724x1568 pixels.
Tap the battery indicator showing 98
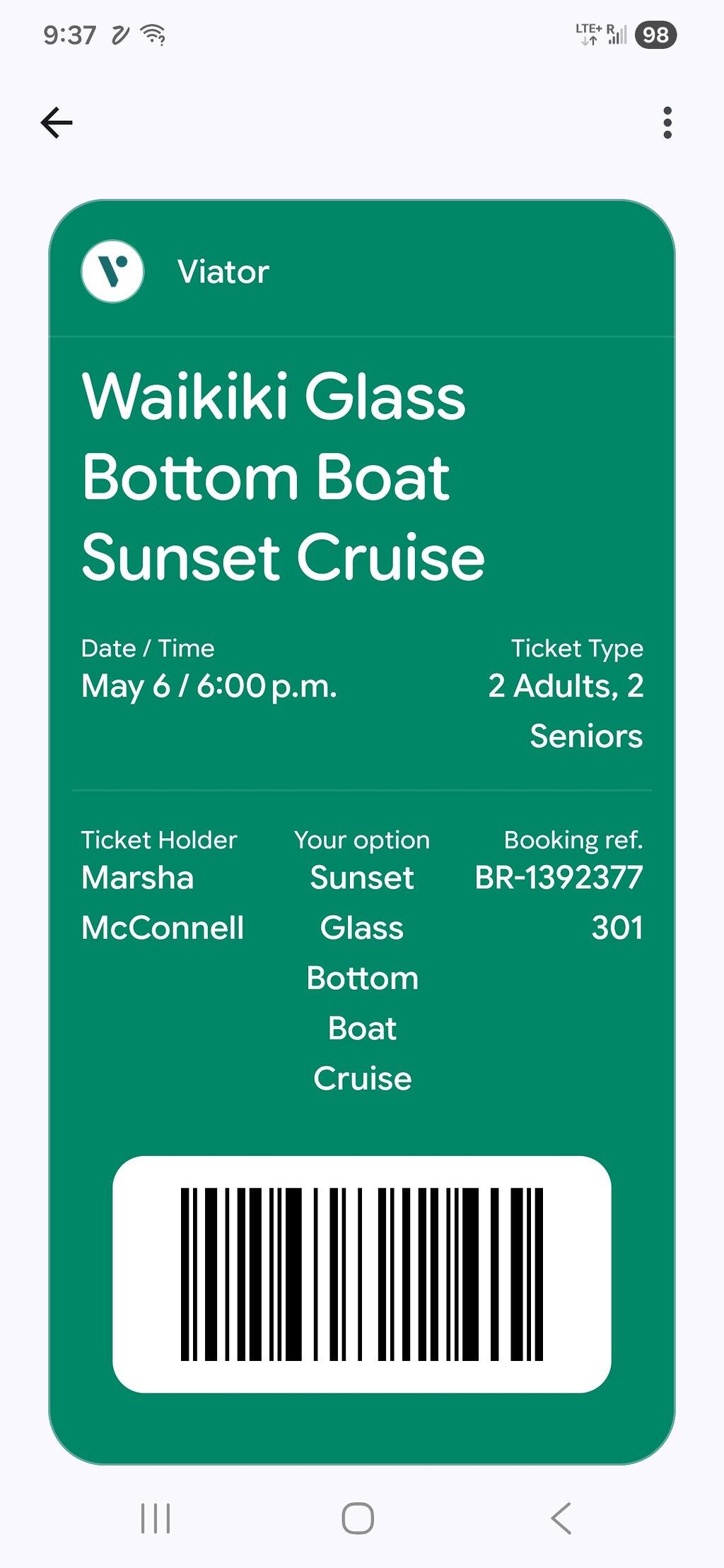coord(655,35)
